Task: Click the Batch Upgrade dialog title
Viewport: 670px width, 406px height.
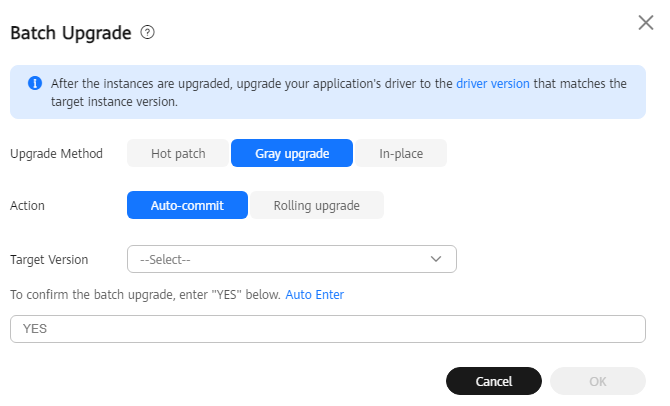Action: 71,33
